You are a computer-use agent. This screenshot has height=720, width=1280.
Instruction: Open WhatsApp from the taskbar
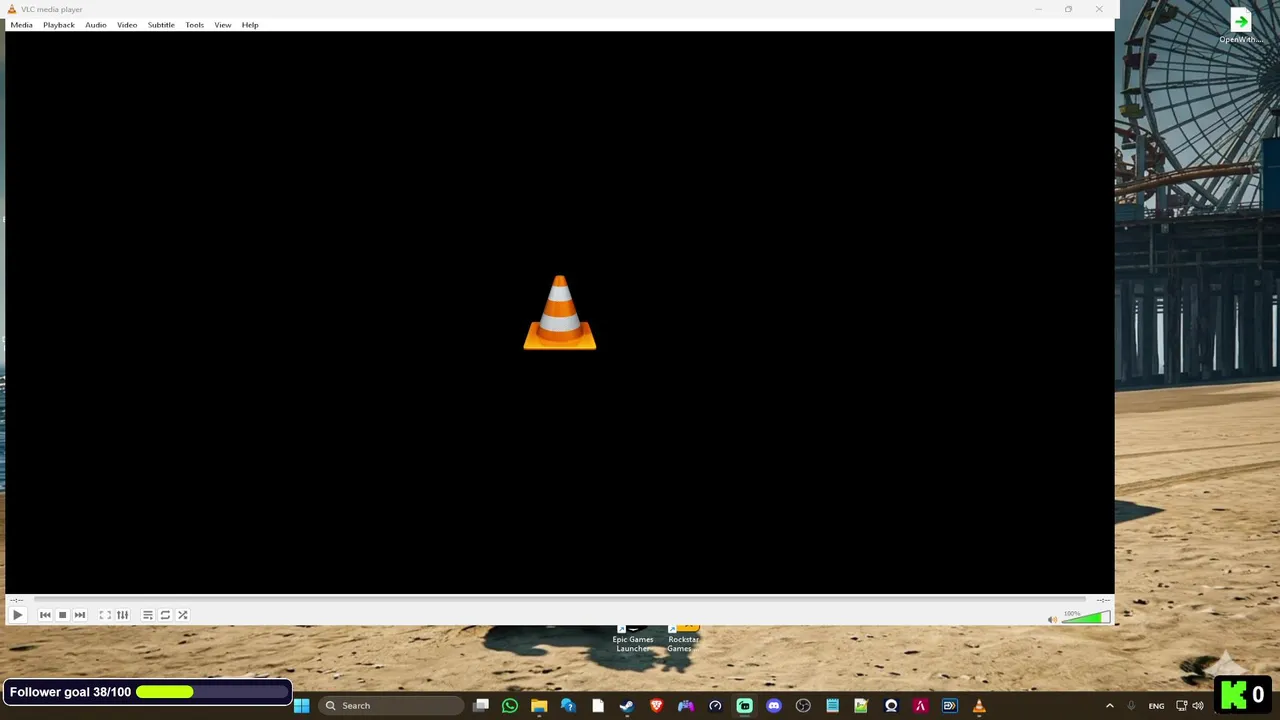click(x=510, y=706)
